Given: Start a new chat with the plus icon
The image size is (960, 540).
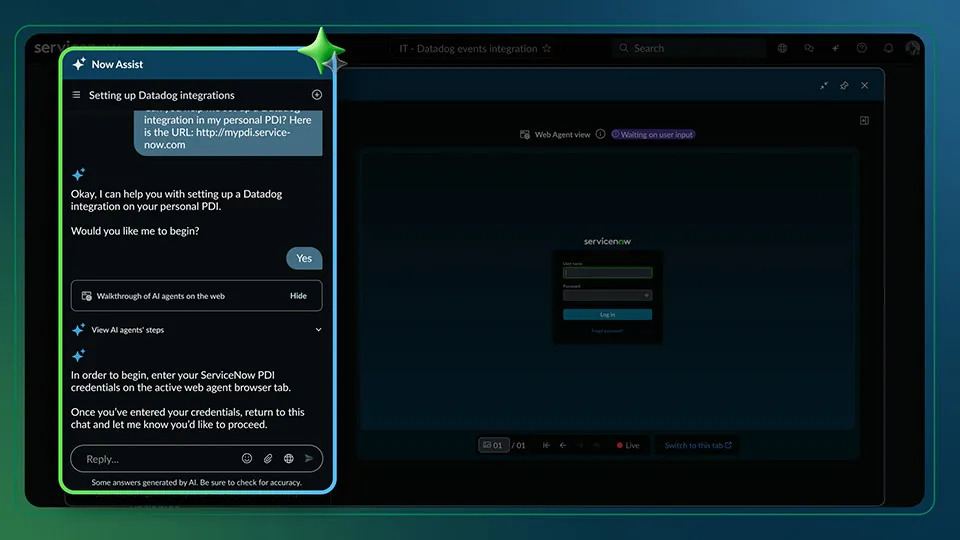Looking at the screenshot, I should [317, 95].
